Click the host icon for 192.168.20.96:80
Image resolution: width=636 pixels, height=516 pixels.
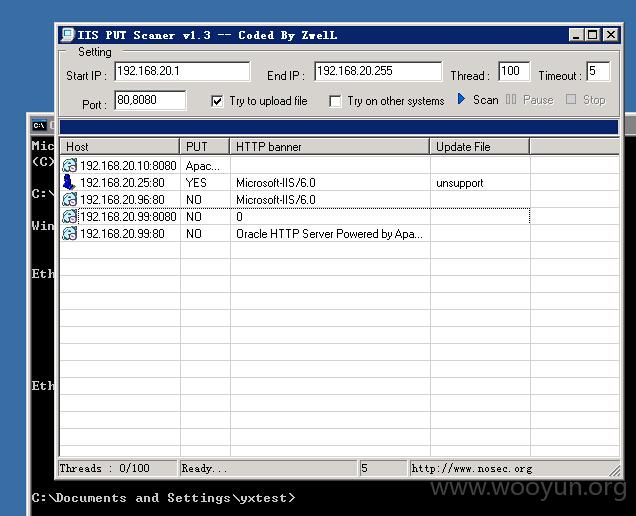69,200
